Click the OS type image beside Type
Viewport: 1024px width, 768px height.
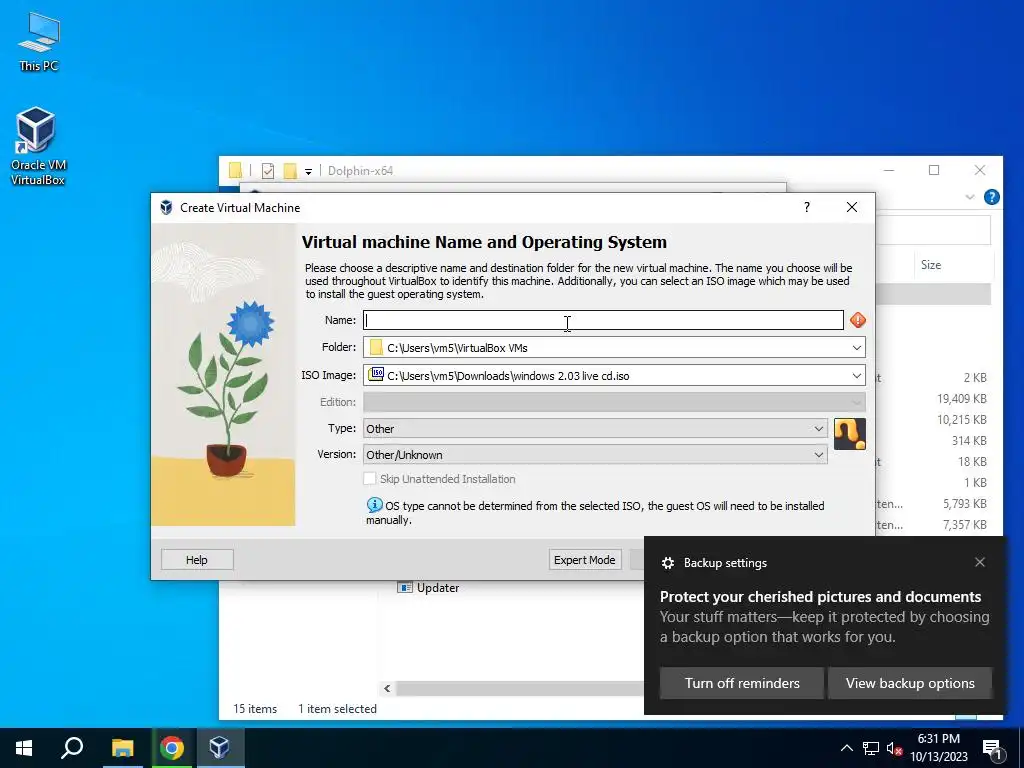click(850, 434)
